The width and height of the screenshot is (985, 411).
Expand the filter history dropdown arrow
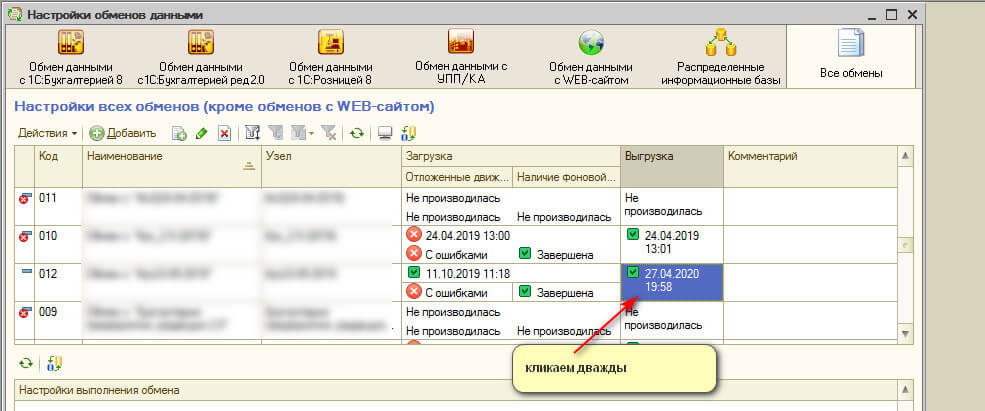[311, 133]
